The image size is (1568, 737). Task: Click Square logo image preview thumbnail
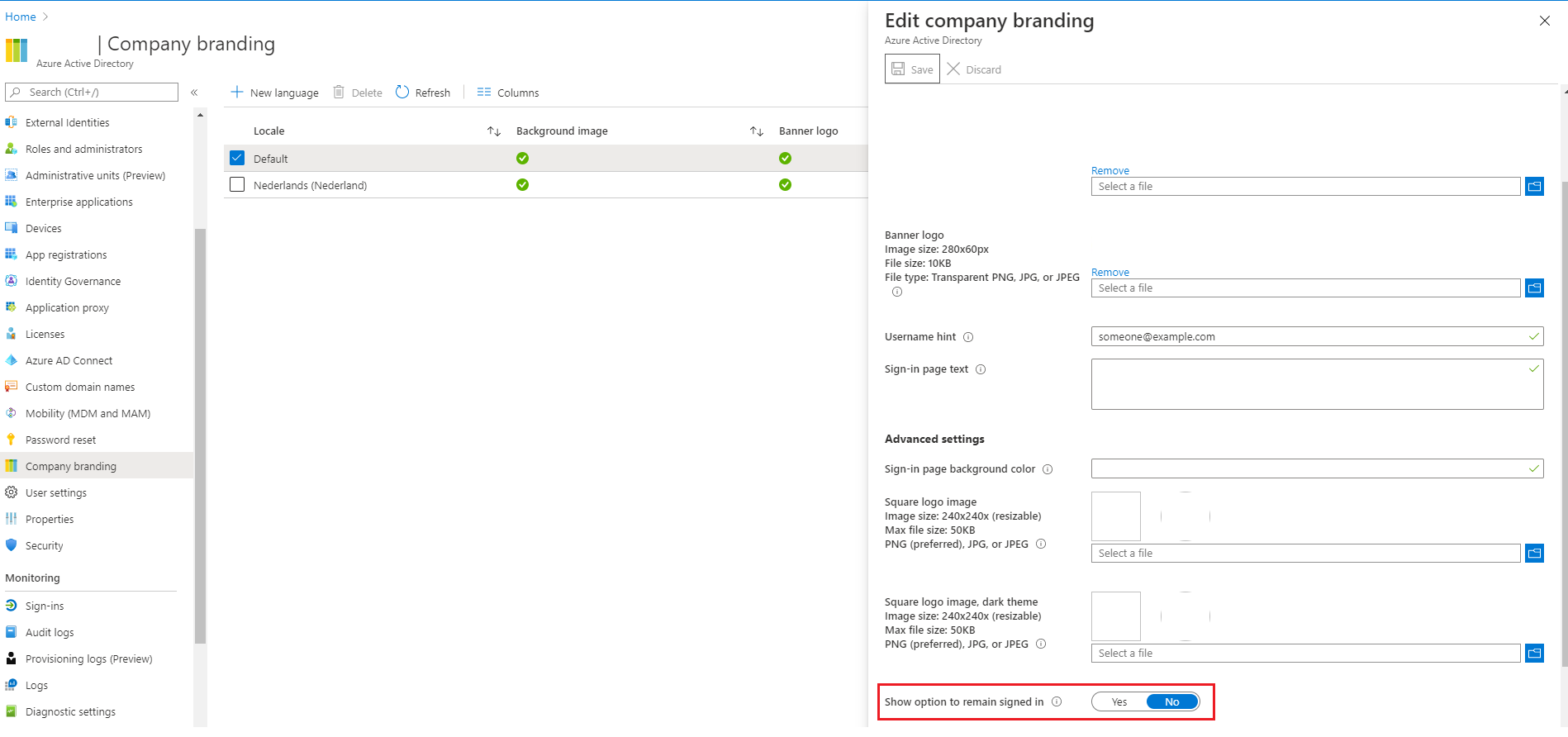(1116, 516)
